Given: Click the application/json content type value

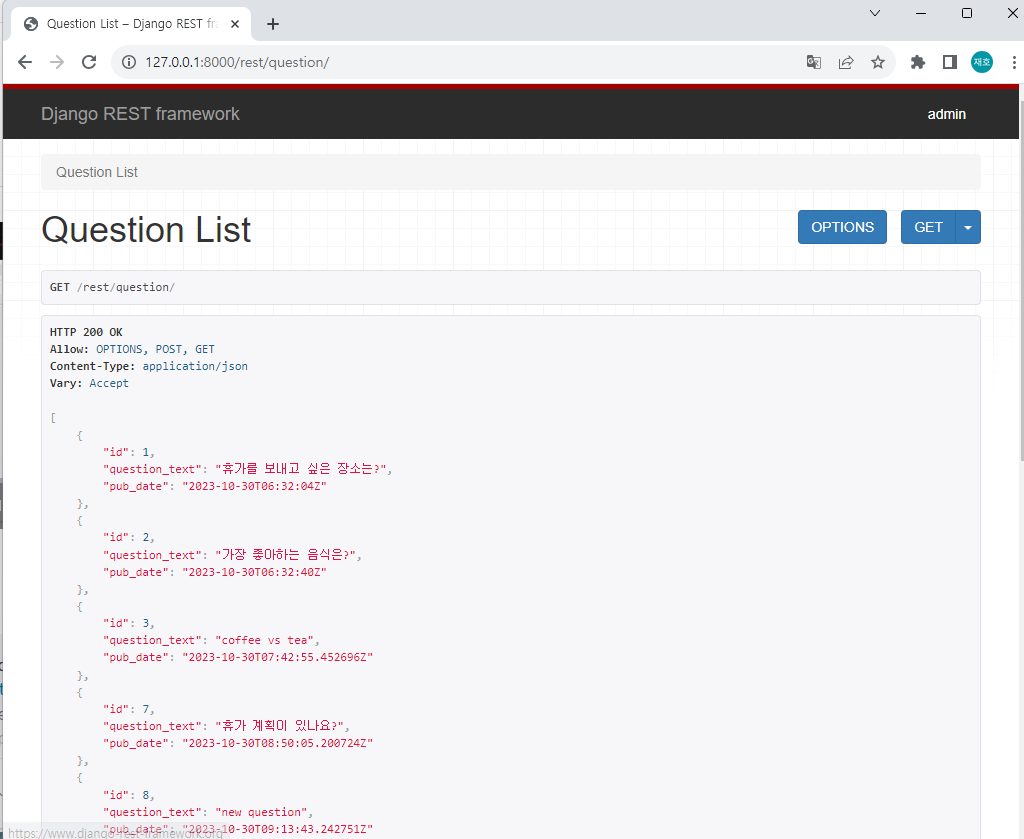Looking at the screenshot, I should [195, 366].
